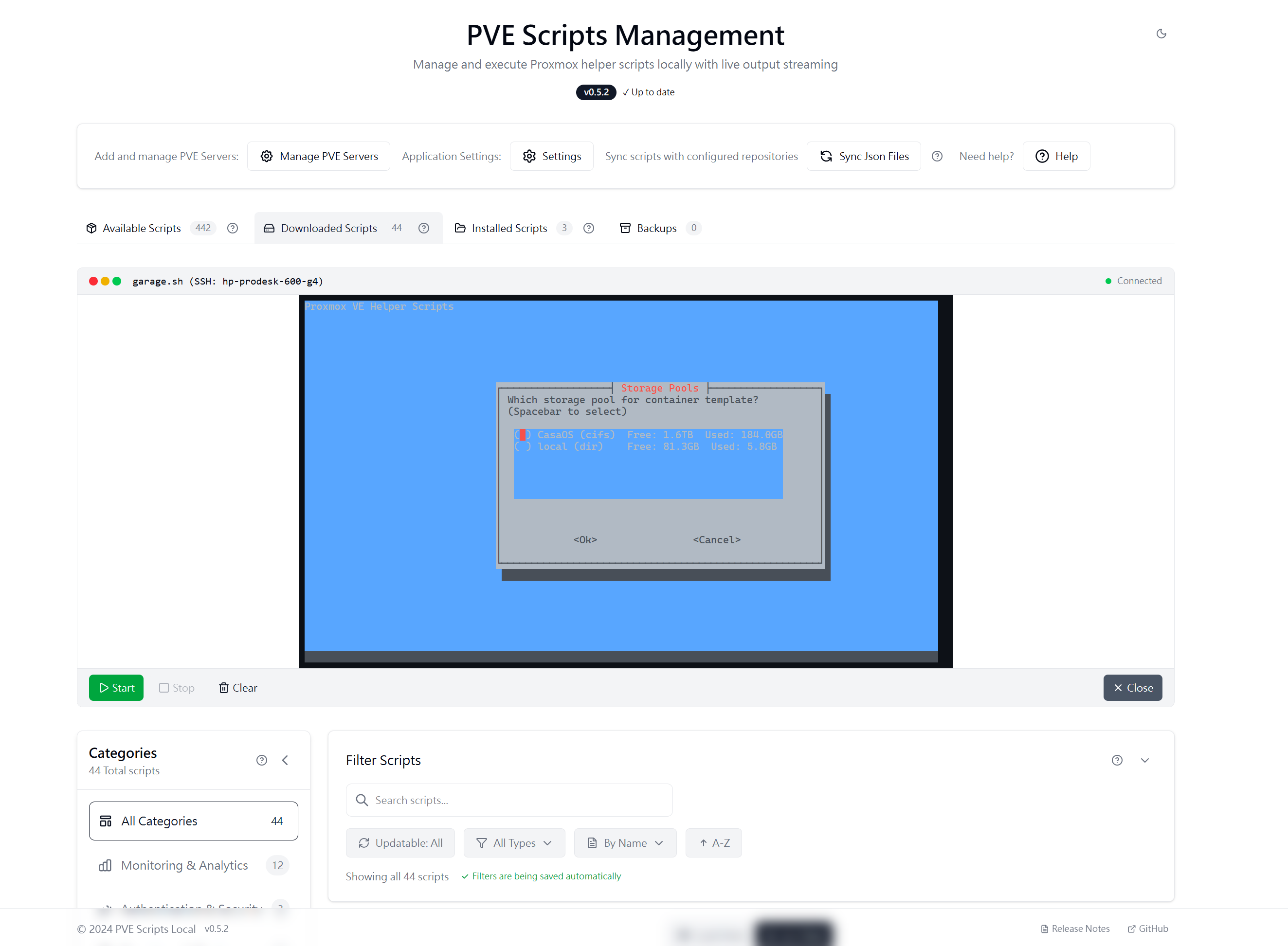Screen dimensions: 1288x946
Task: Toggle Updatable: All filter
Action: [400, 842]
